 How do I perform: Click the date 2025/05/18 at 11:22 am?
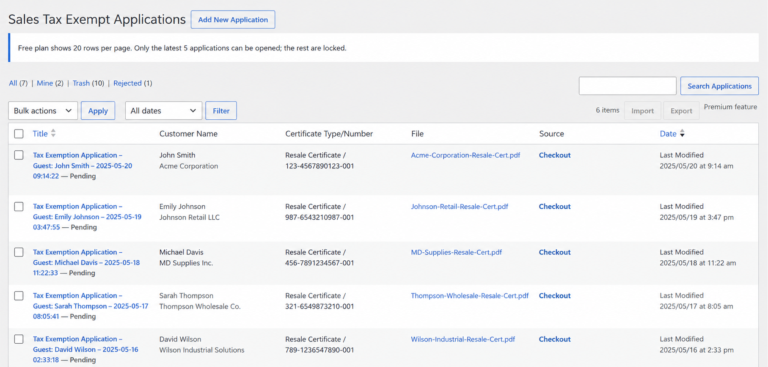coord(698,263)
